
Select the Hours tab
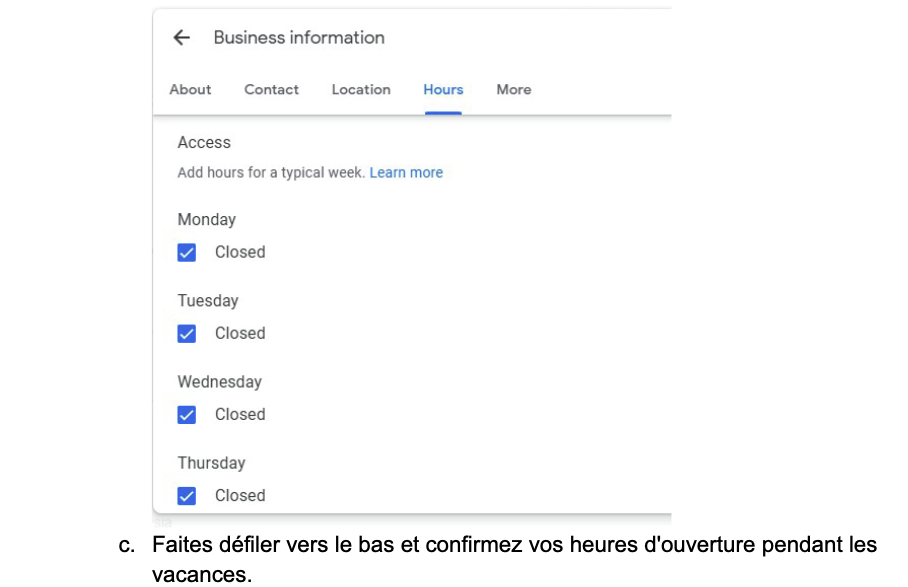click(443, 89)
